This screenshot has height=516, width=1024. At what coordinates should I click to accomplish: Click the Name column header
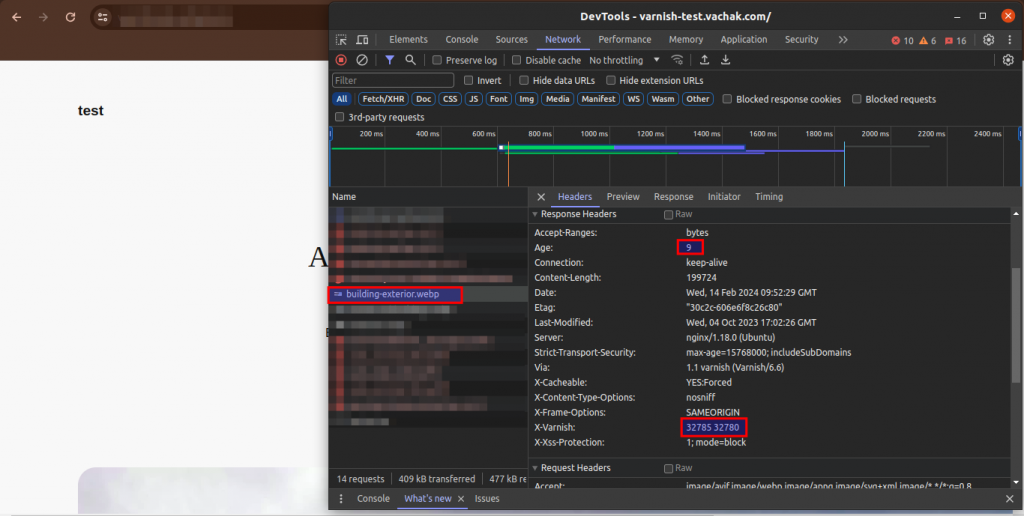click(x=428, y=197)
